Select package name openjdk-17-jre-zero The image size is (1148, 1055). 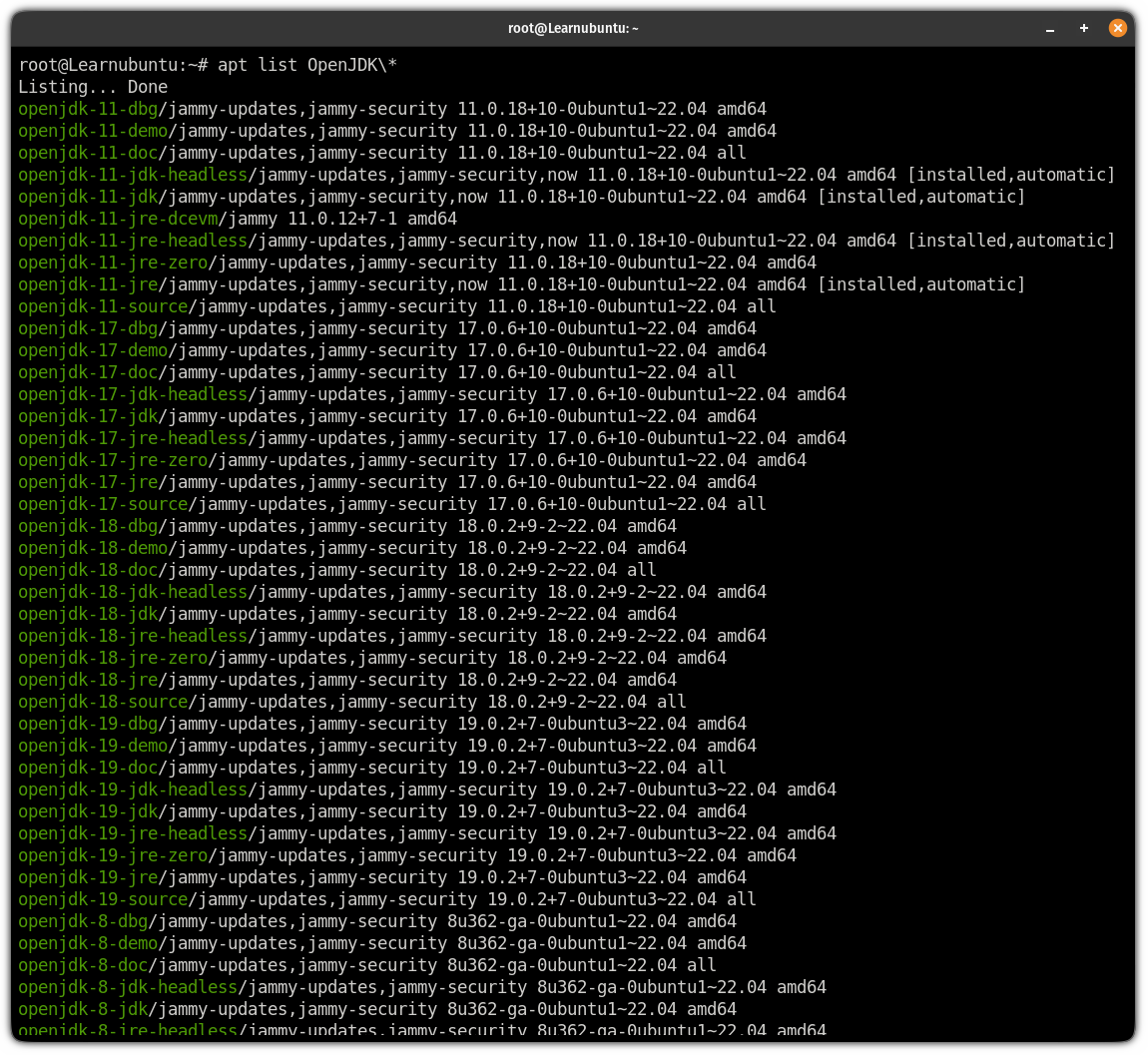(113, 460)
